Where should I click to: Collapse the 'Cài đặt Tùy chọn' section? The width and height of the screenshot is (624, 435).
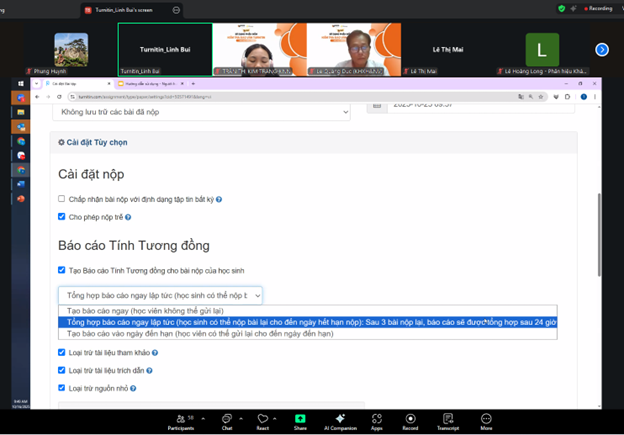click(94, 142)
